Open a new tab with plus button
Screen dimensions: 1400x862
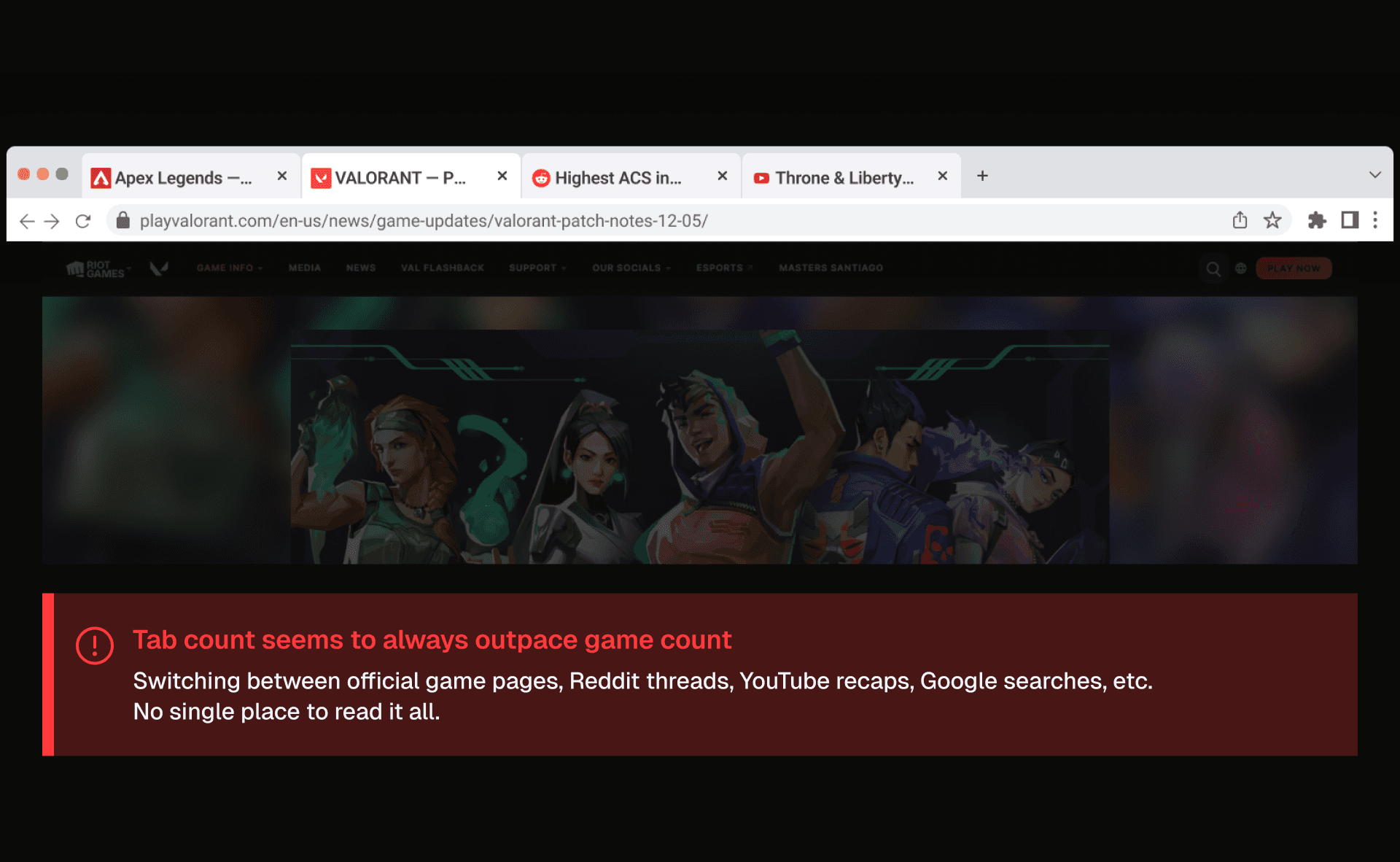(x=982, y=176)
